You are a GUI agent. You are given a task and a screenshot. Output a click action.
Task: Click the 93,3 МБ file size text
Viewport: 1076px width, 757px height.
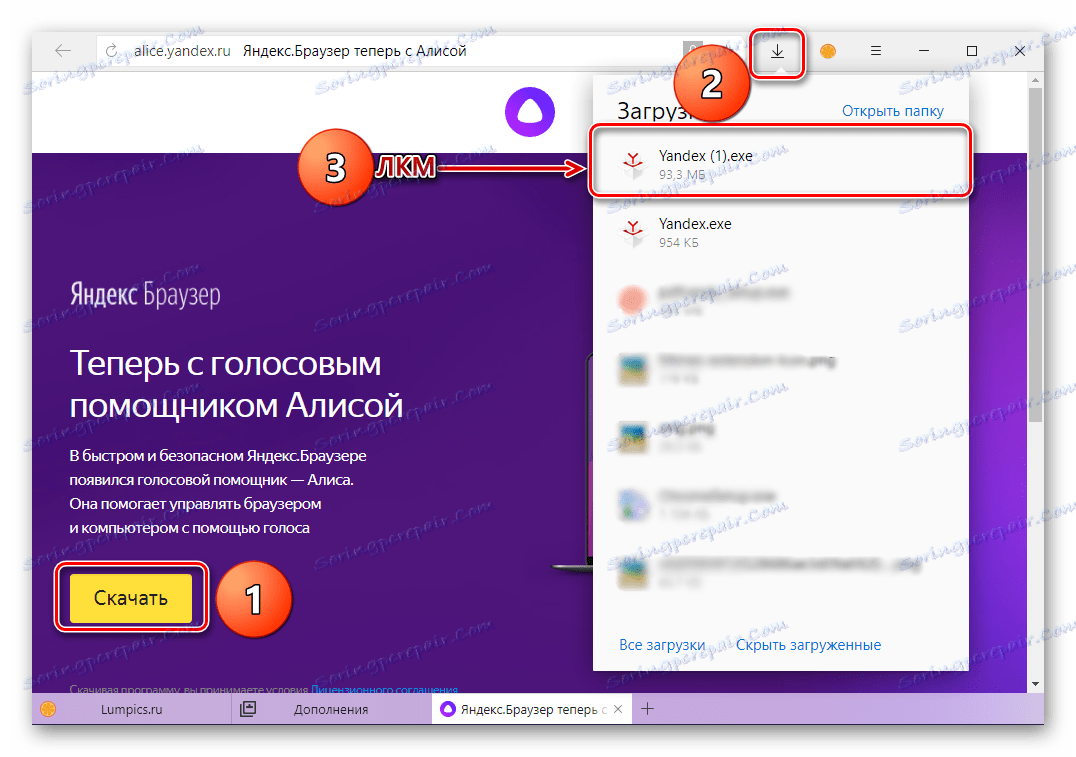[681, 174]
